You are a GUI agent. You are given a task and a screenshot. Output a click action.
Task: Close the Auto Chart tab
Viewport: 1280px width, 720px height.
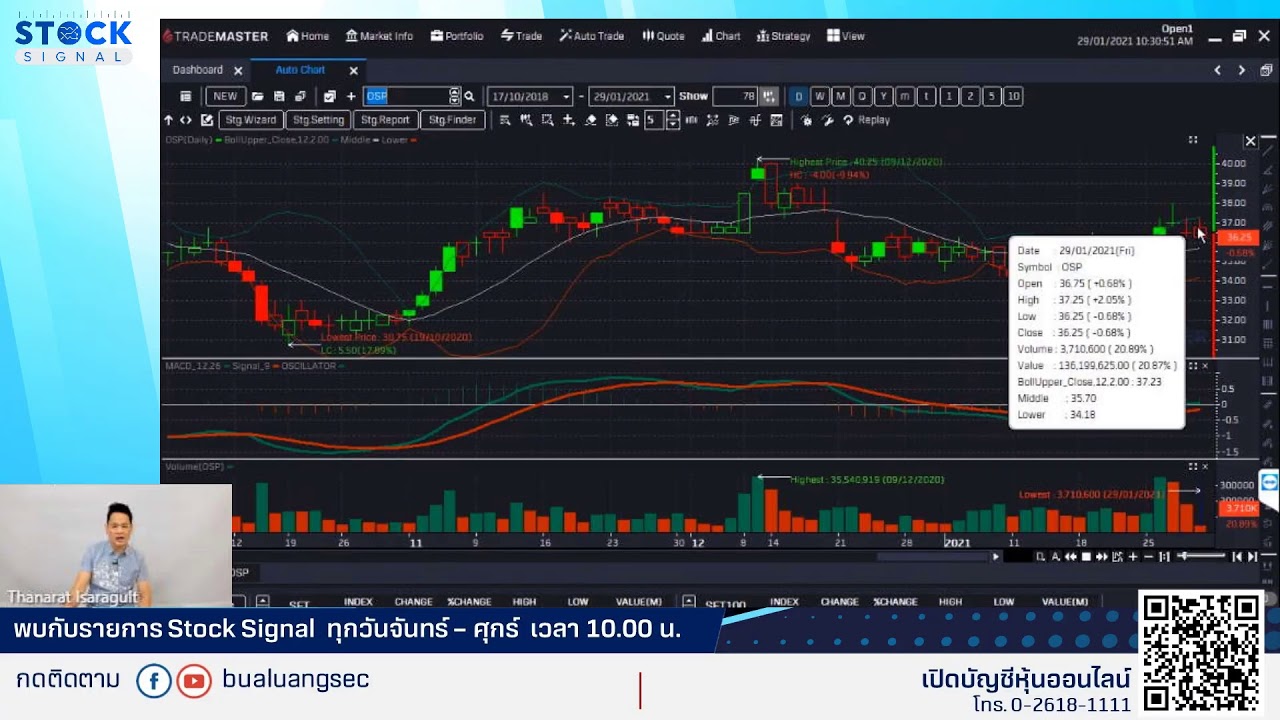coord(353,71)
